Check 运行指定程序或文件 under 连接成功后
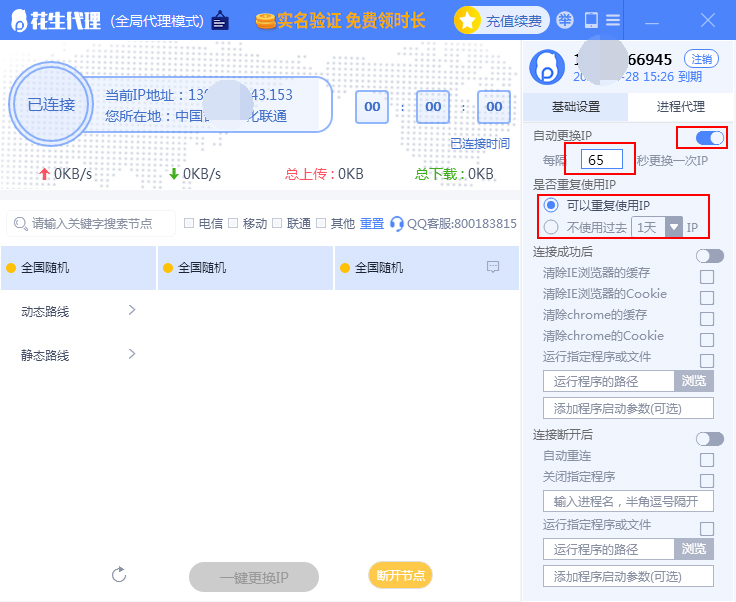736x602 pixels. click(707, 361)
